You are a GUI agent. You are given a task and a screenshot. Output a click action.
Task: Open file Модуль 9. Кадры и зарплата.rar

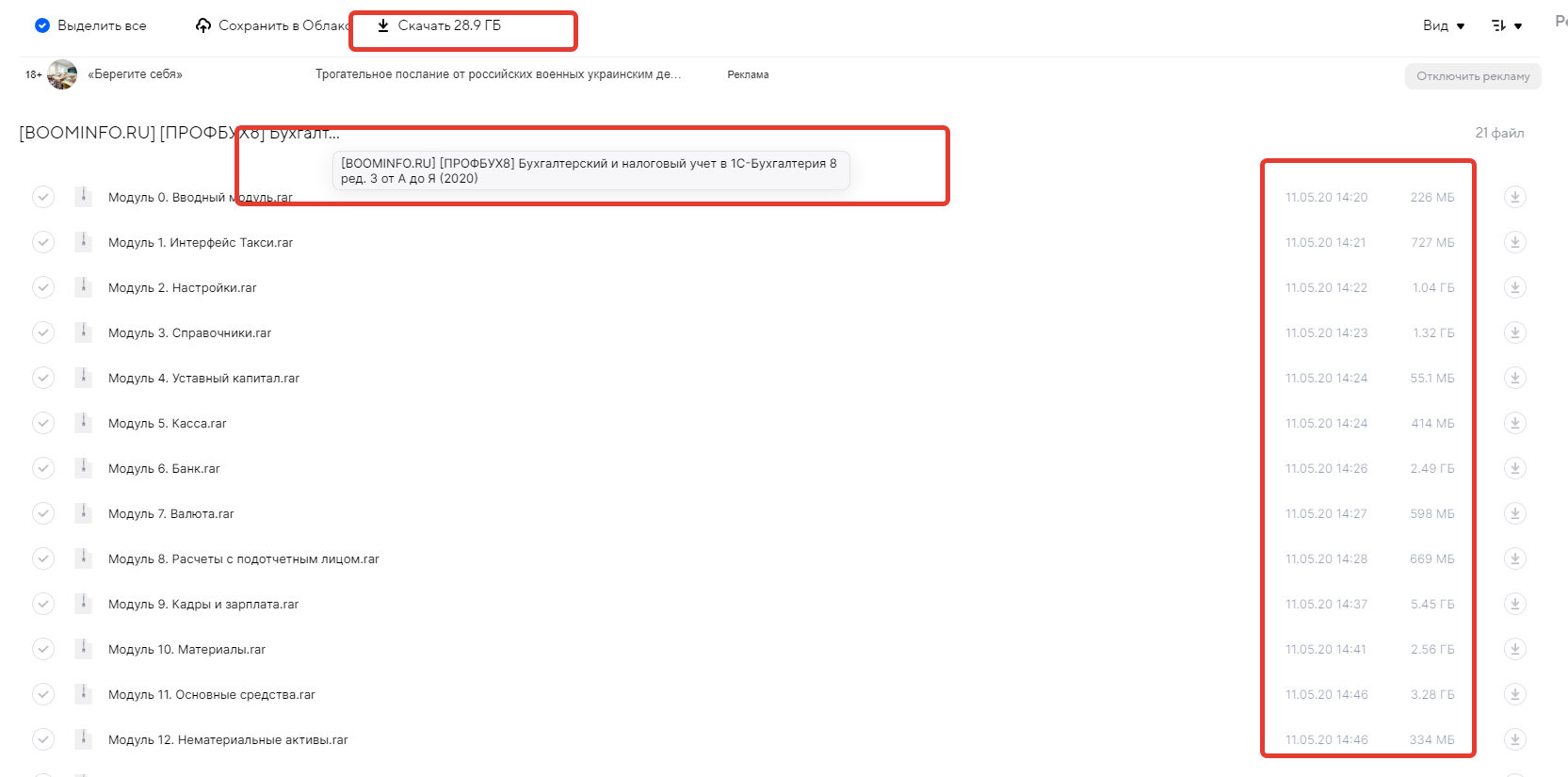[x=203, y=604]
